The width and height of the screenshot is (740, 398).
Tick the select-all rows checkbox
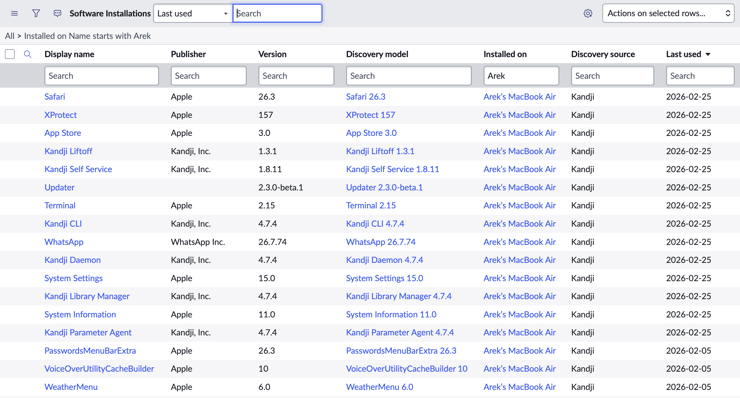tap(10, 54)
